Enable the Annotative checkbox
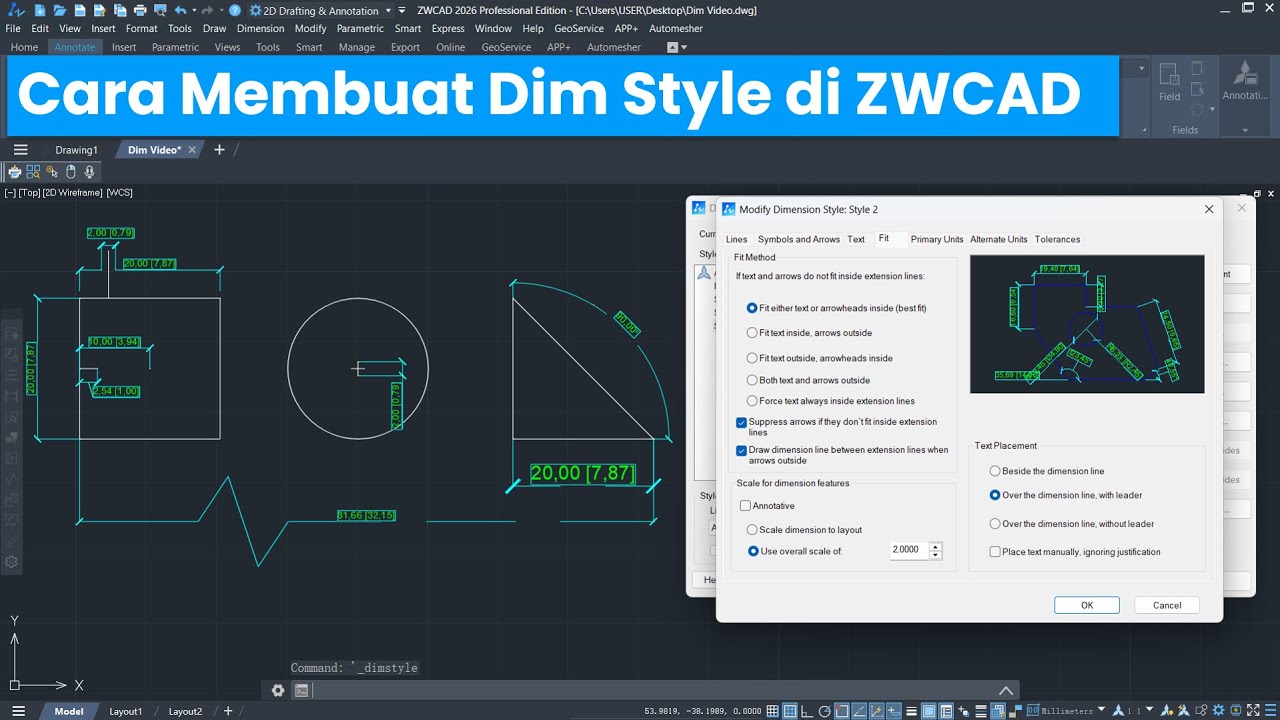This screenshot has height=720, width=1280. (745, 506)
